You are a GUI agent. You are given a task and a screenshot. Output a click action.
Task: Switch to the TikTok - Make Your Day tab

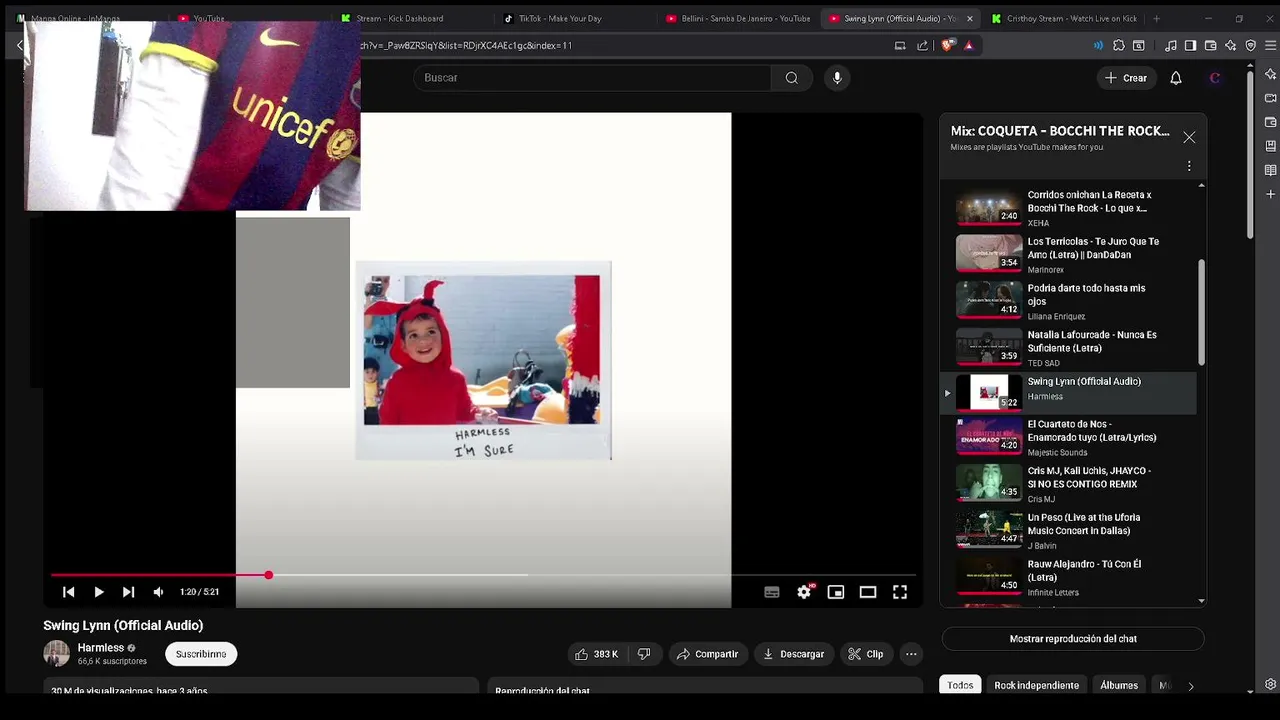(x=560, y=18)
